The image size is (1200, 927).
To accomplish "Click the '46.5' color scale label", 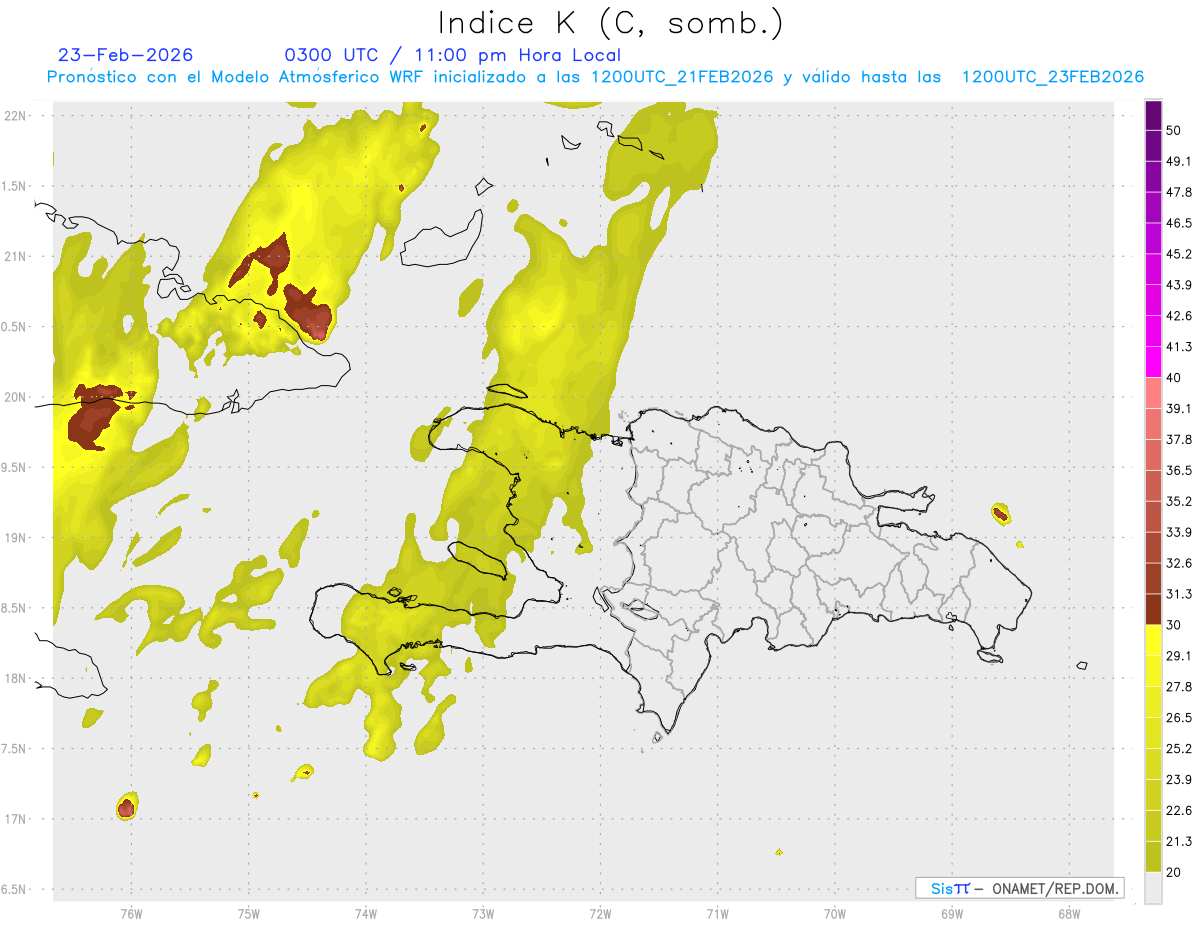I will pyautogui.click(x=1179, y=223).
